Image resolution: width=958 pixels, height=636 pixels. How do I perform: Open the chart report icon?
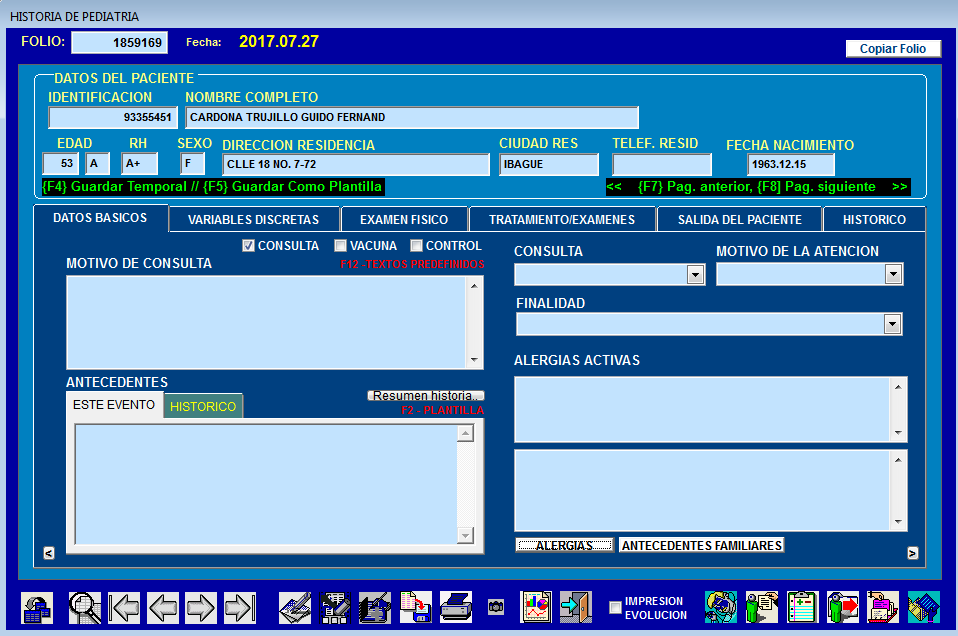(x=536, y=608)
